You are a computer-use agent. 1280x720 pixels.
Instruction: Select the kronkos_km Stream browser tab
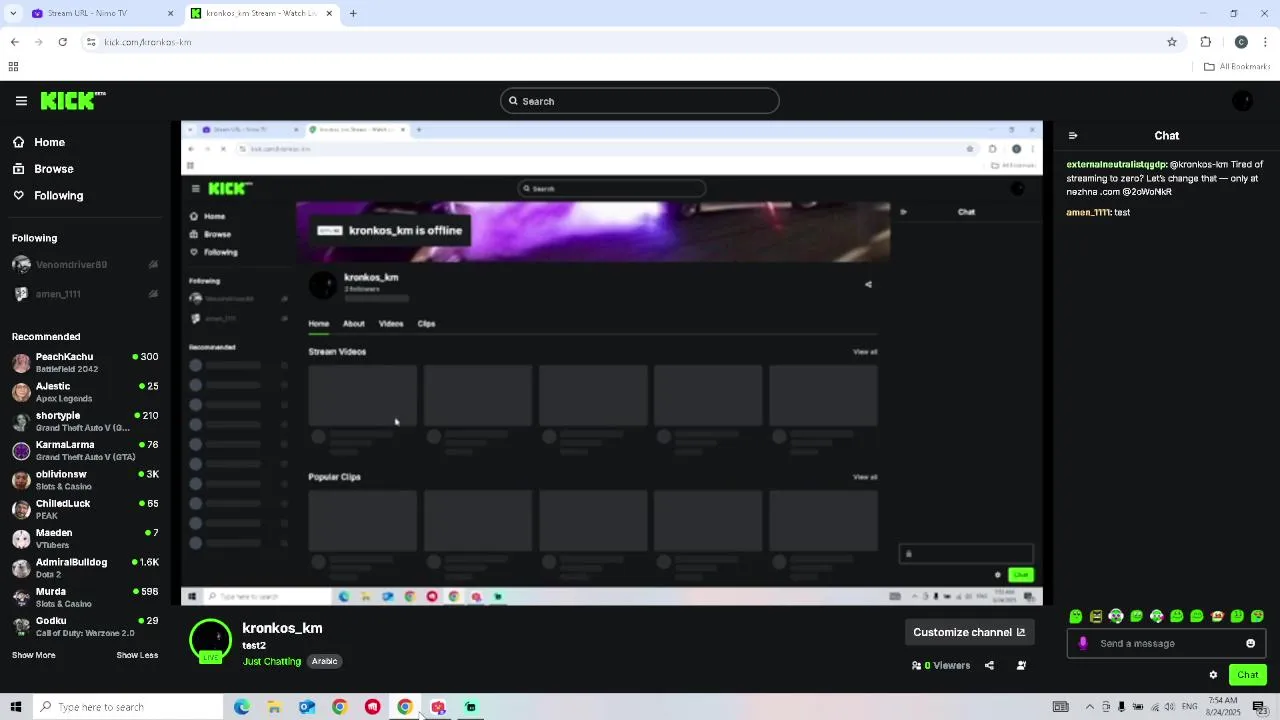(262, 13)
